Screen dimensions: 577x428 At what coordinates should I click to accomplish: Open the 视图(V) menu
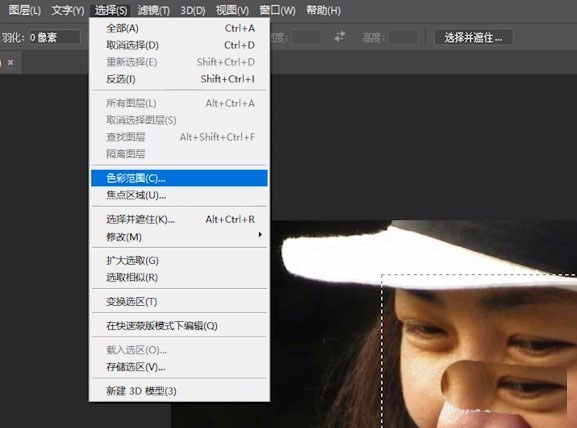click(232, 10)
